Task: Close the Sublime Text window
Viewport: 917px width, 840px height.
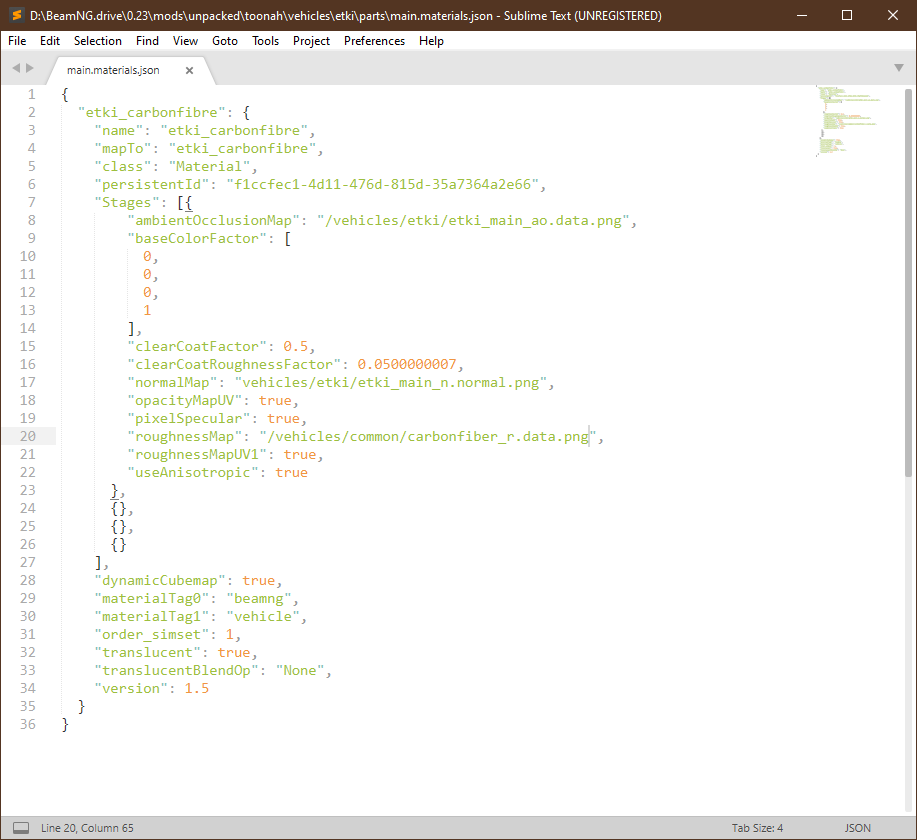Action: pyautogui.click(x=892, y=15)
